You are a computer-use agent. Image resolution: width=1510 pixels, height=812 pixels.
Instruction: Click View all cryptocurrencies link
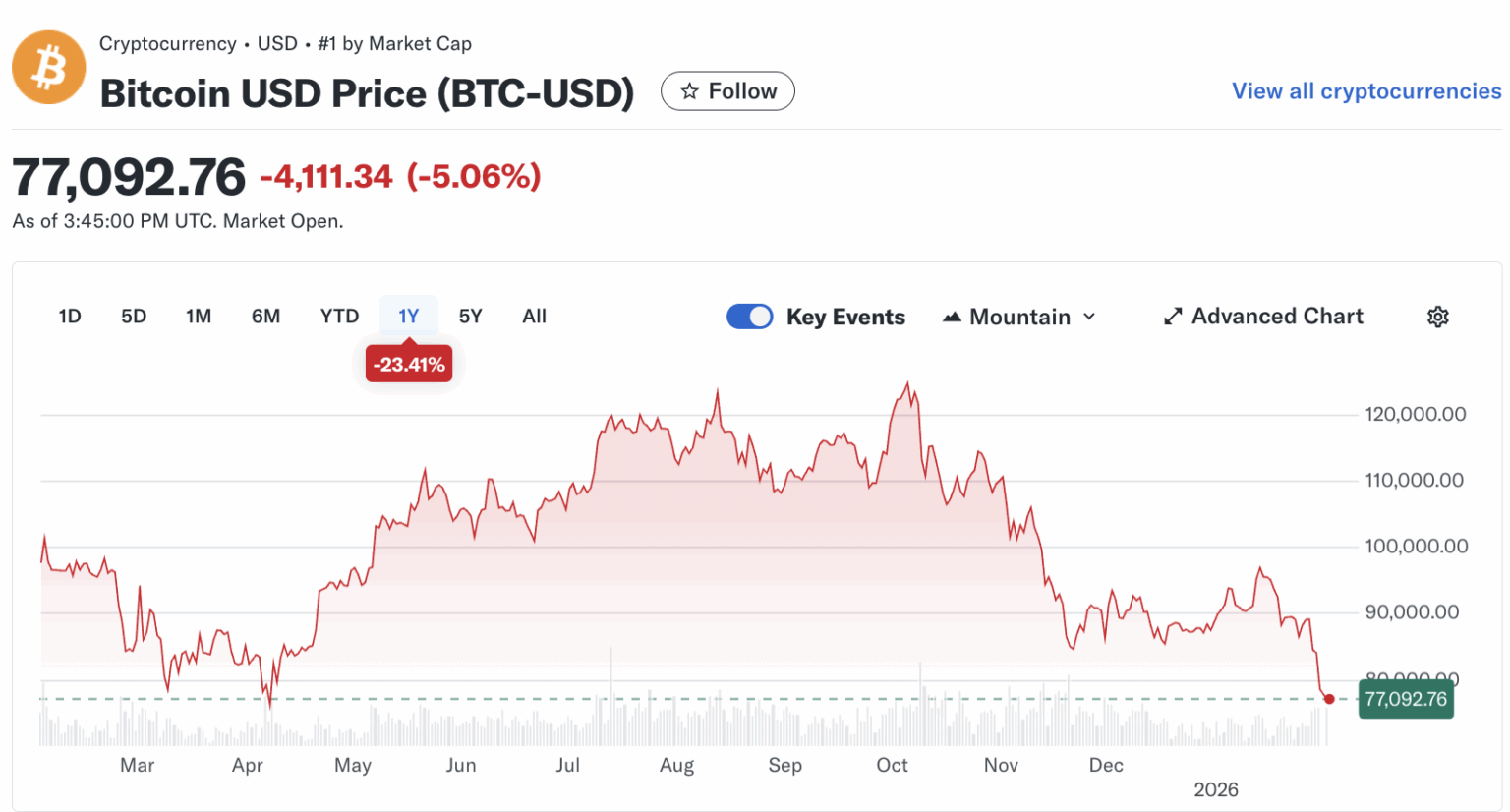(1365, 91)
